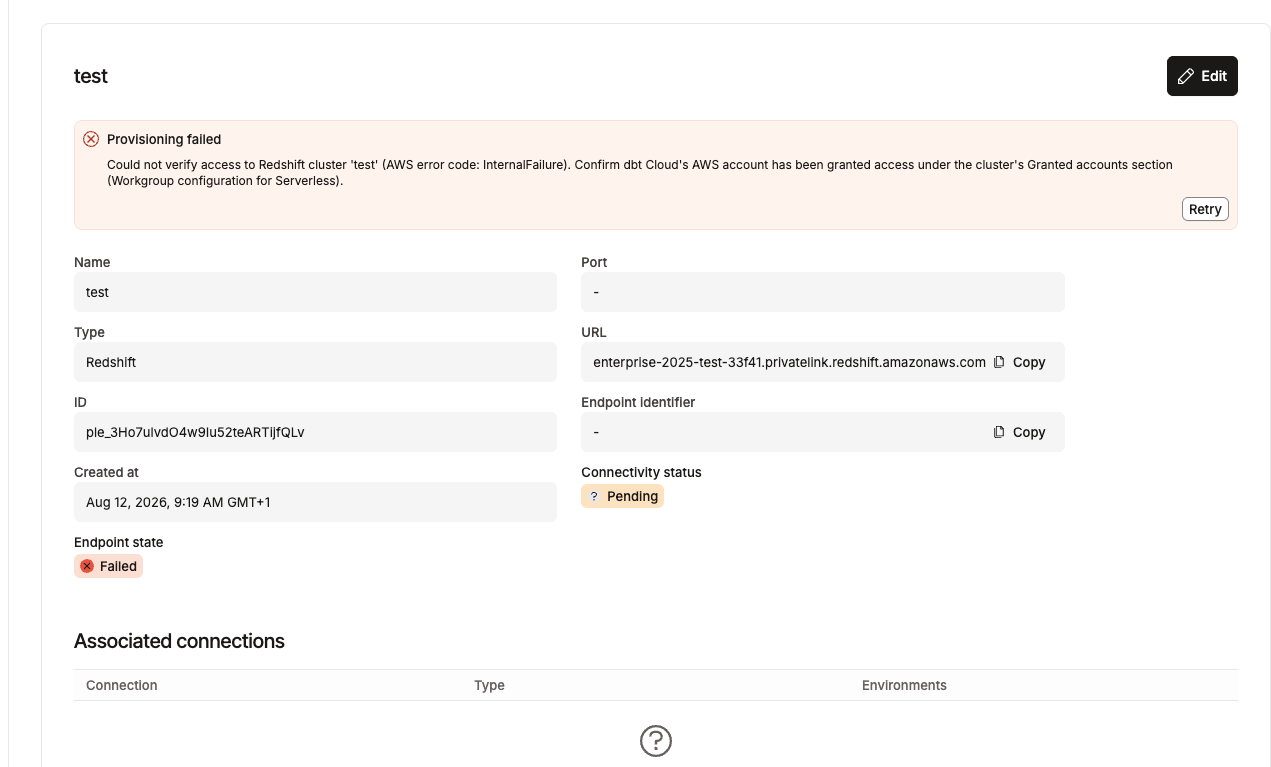Viewport: 1271px width, 767px height.
Task: Click the Created at label
Action: click(106, 472)
